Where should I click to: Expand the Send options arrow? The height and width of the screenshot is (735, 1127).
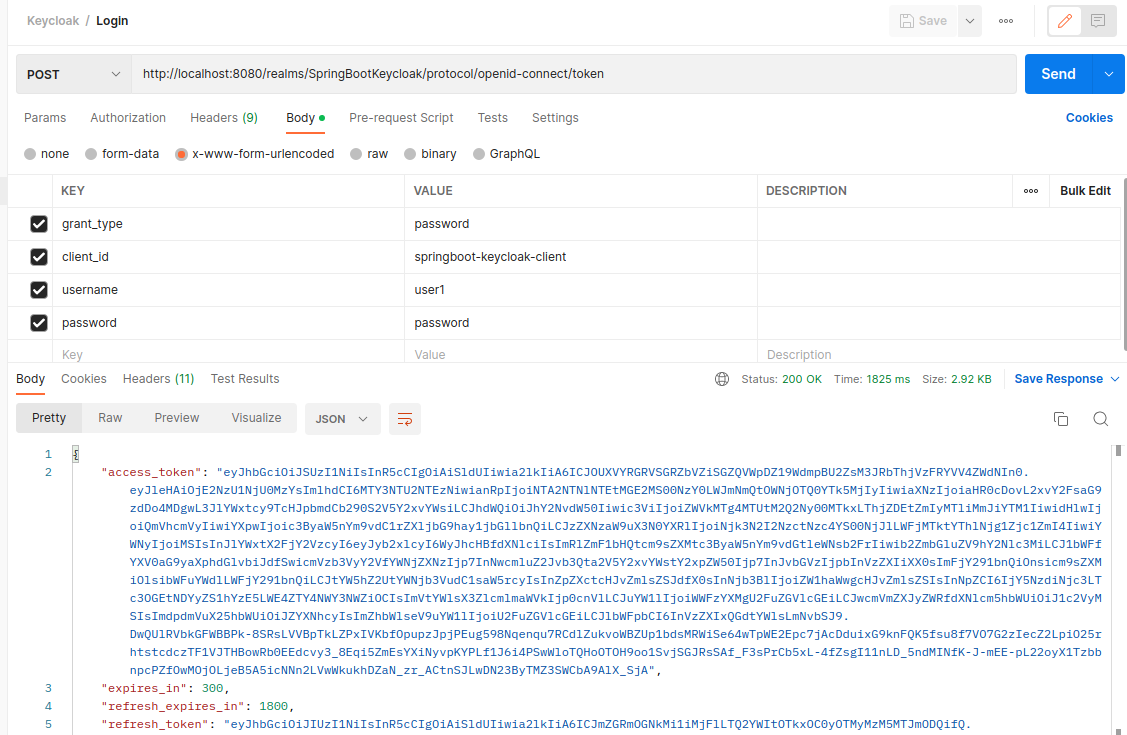[1109, 74]
